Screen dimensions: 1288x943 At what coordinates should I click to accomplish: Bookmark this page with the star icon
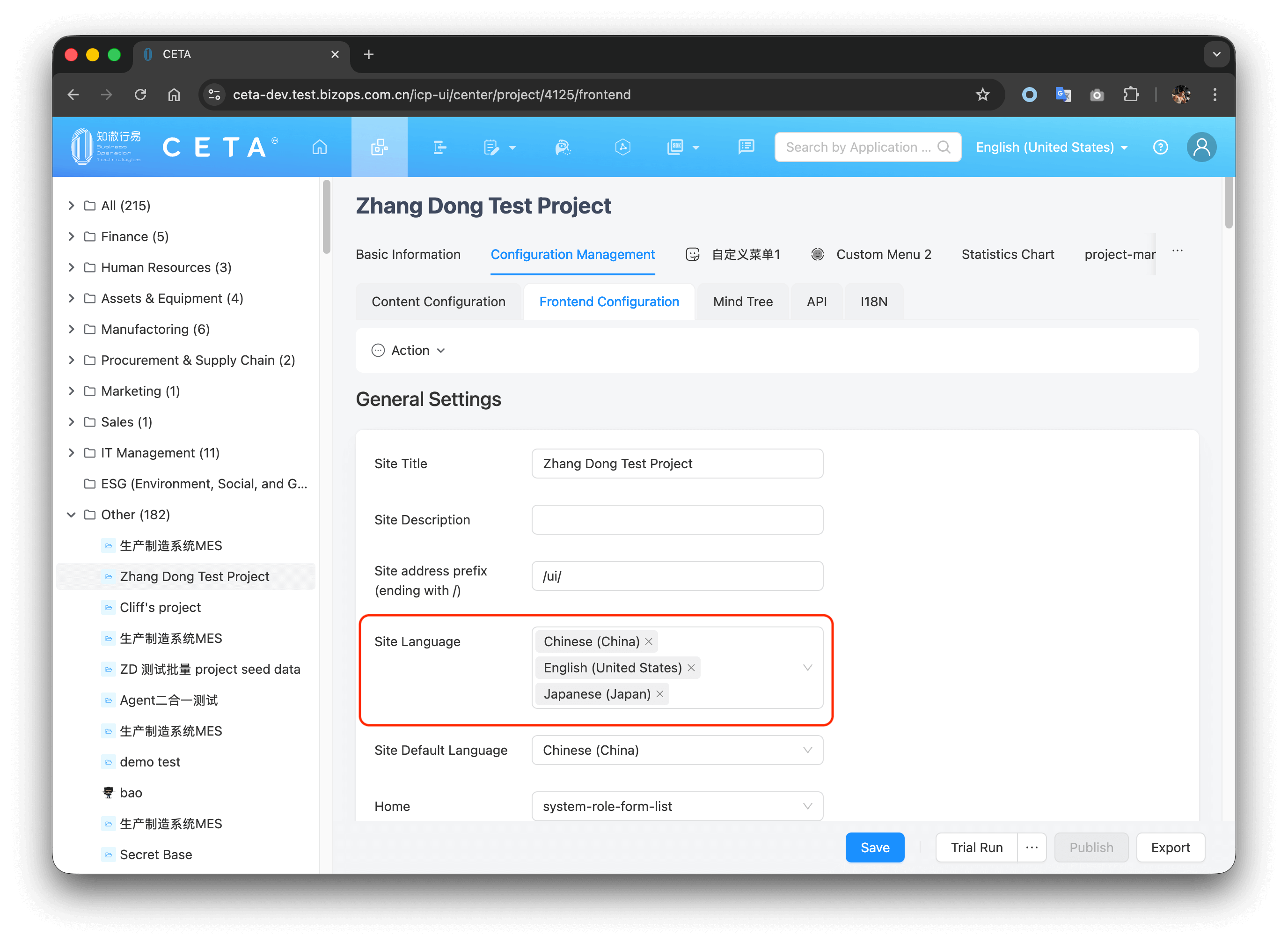click(982, 94)
